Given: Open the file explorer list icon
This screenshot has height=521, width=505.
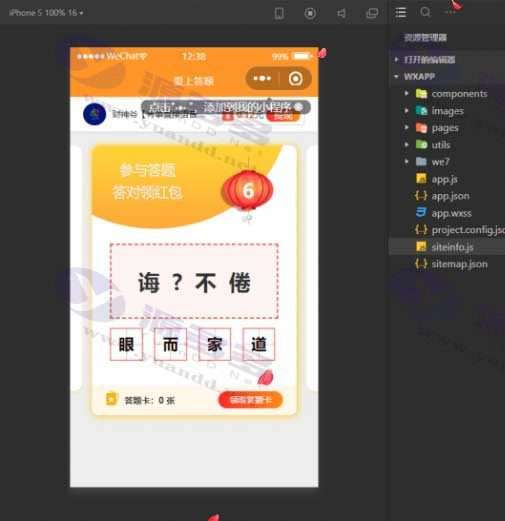Looking at the screenshot, I should (400, 13).
